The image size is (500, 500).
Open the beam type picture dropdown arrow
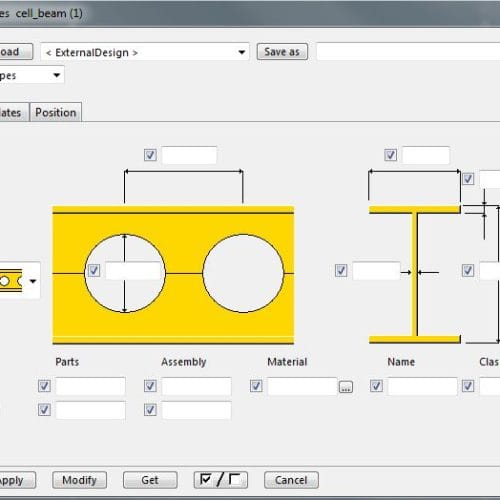point(33,281)
